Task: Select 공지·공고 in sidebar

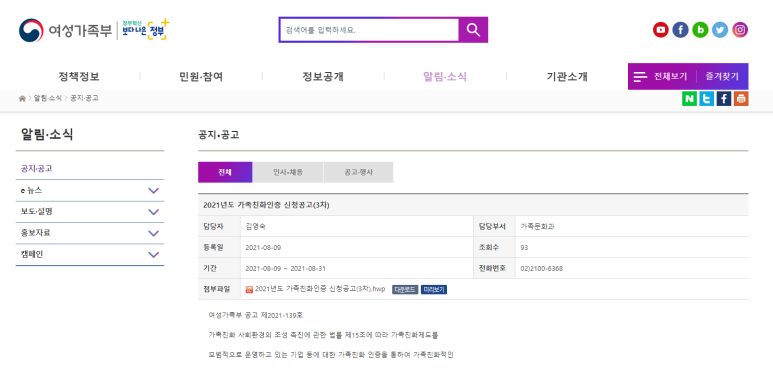Action: 36,169
